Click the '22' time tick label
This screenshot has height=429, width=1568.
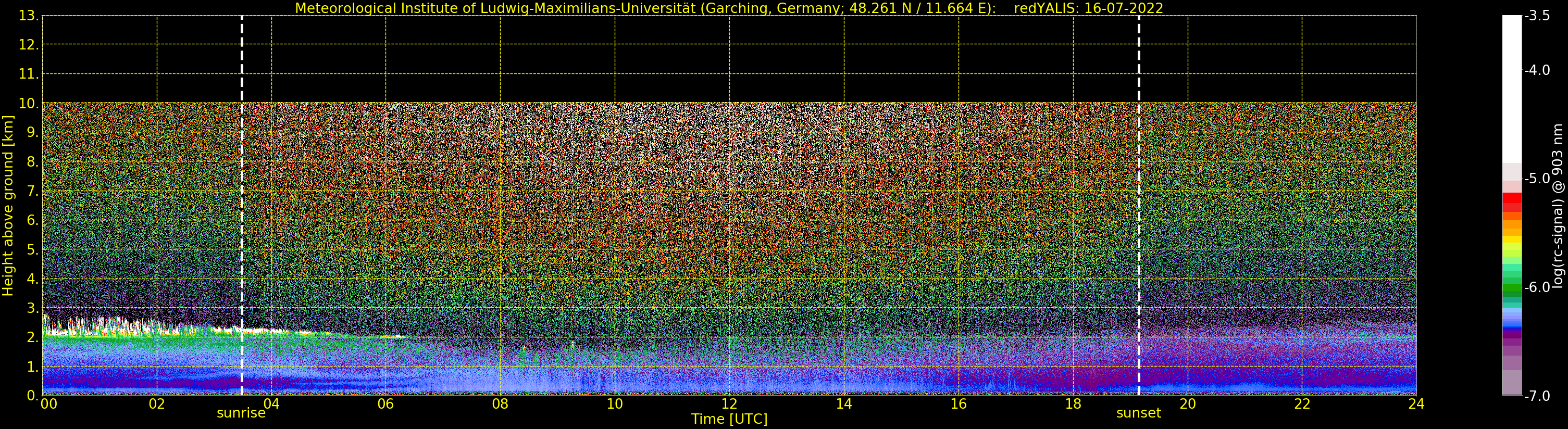[1302, 403]
